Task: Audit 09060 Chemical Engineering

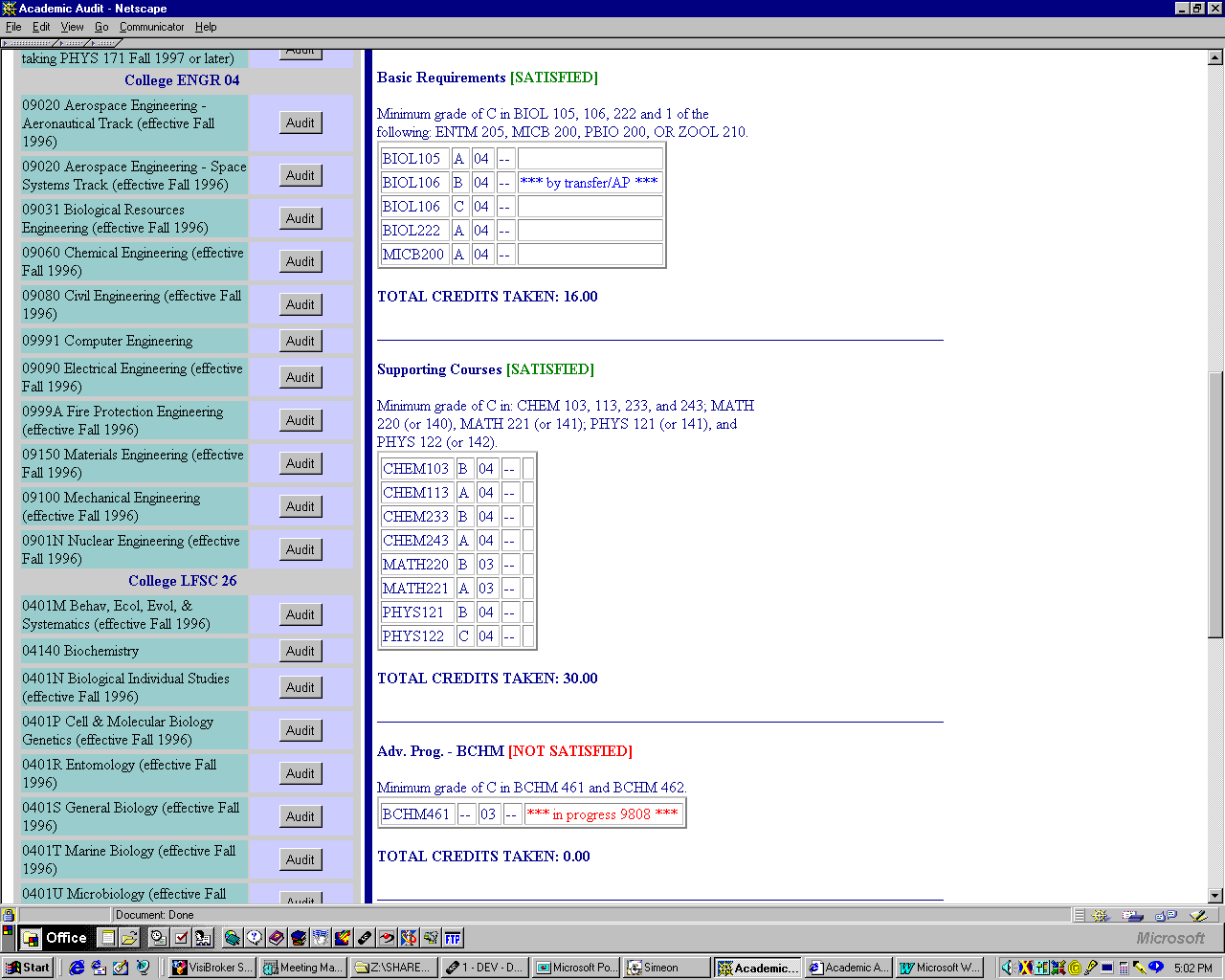Action: click(301, 261)
